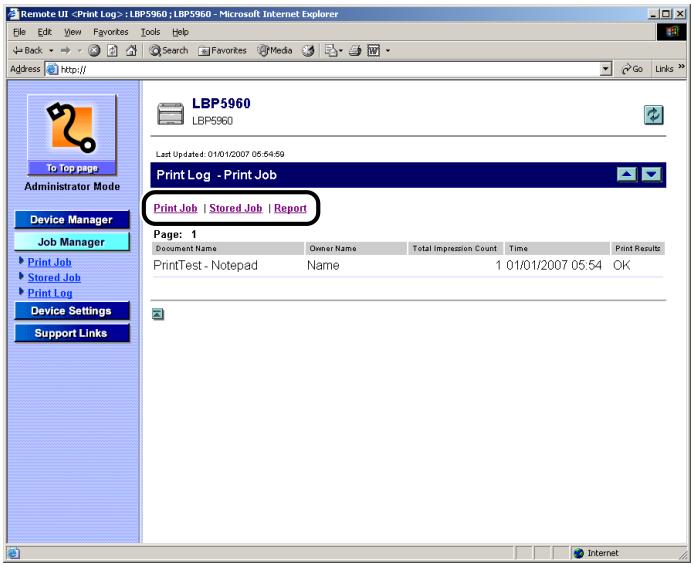Open the History toolbar icon
Image resolution: width=695 pixels, height=565 pixels.
(308, 51)
